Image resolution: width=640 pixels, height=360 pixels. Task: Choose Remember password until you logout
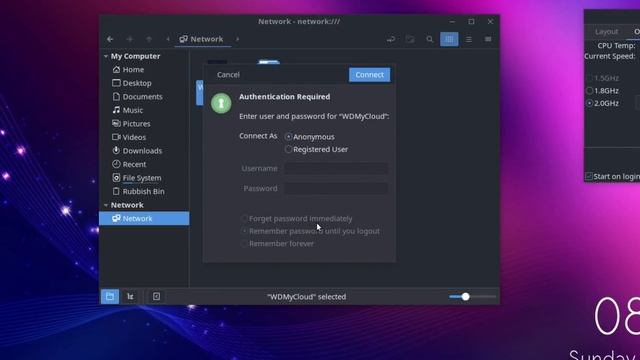(310, 231)
